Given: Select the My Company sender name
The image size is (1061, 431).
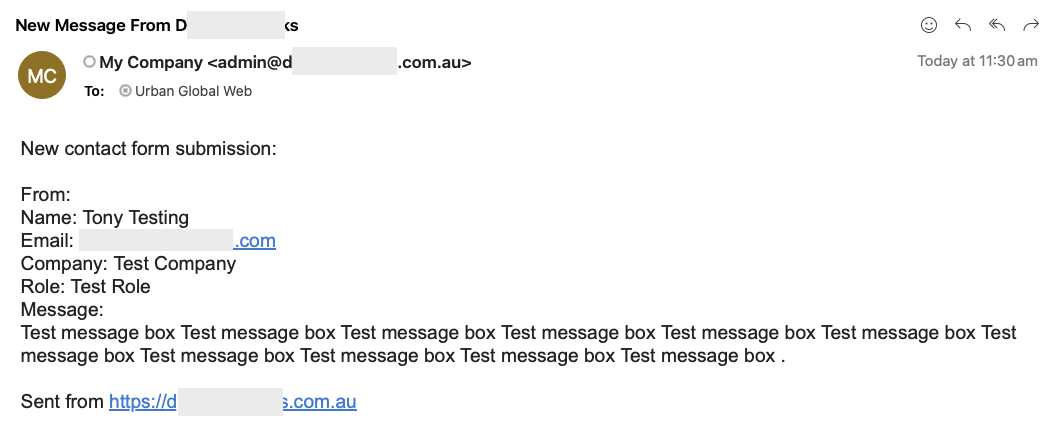Looking at the screenshot, I should coord(151,63).
